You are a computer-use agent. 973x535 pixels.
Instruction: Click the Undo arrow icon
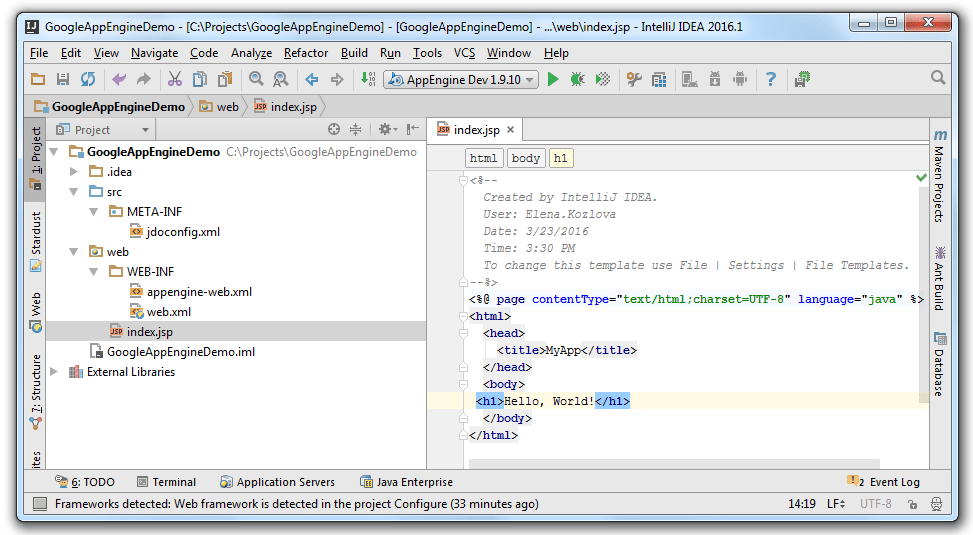pos(120,79)
